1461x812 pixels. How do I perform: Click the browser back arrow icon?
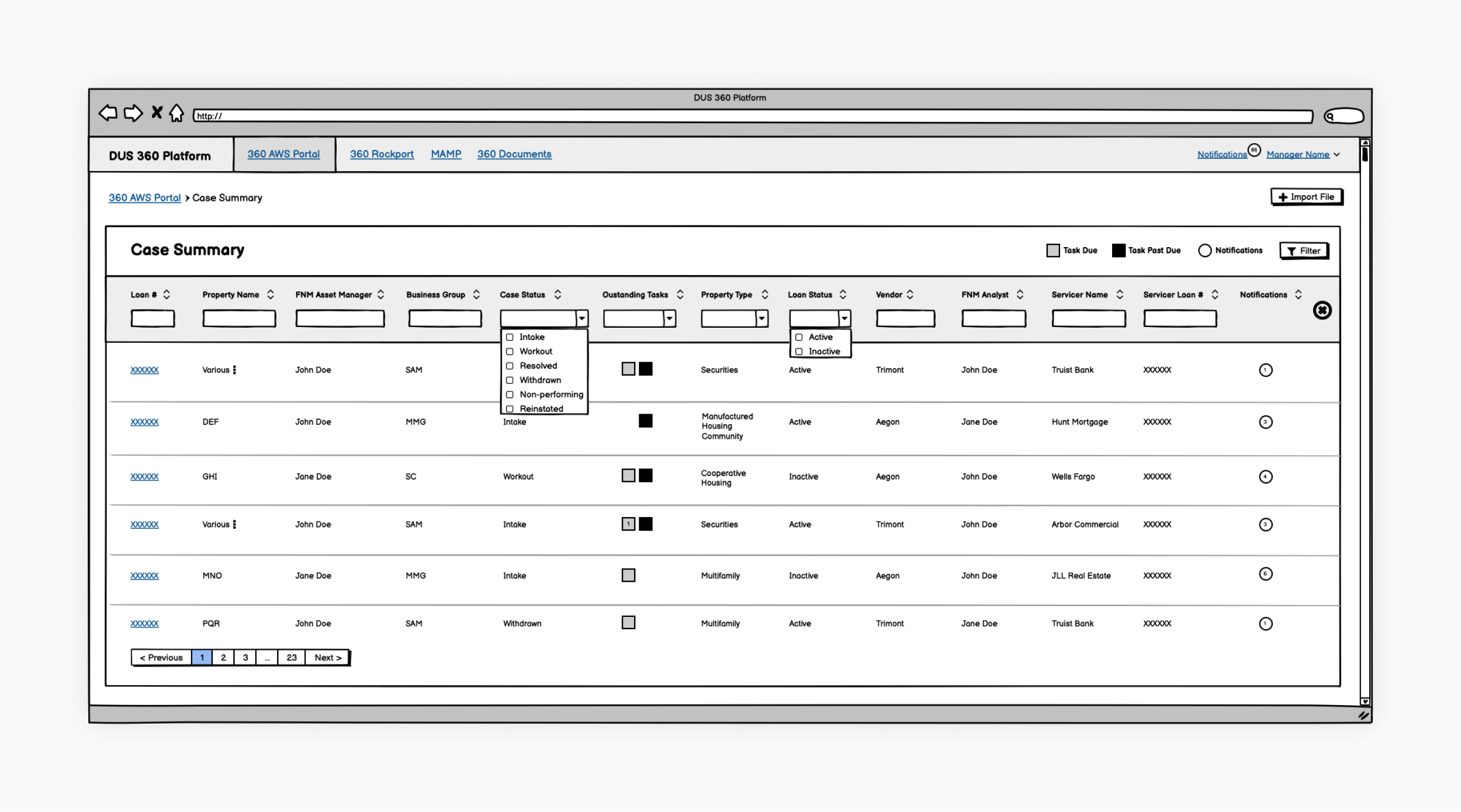tap(108, 113)
